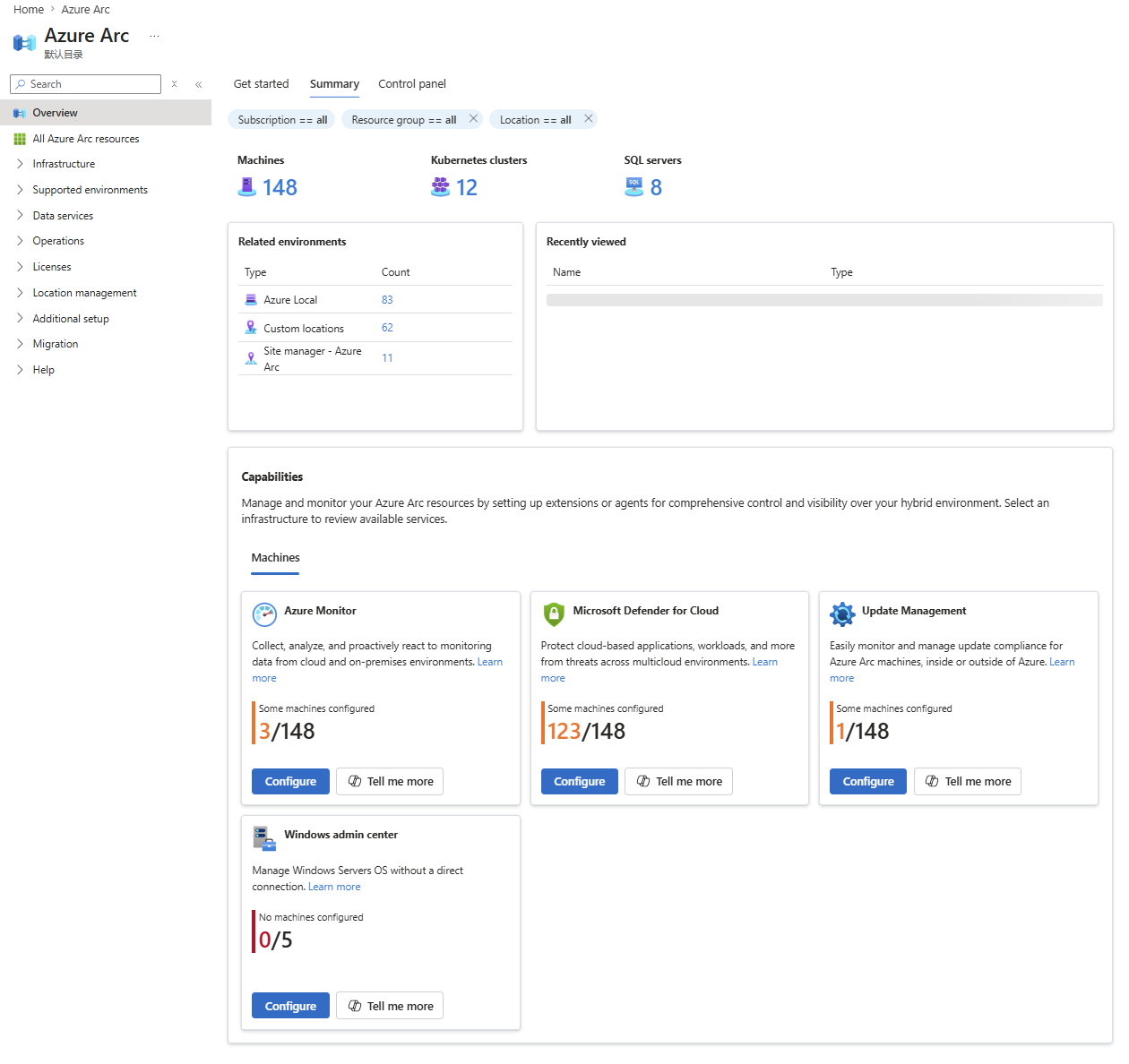
Task: Click the SQL servers icon
Action: [634, 186]
